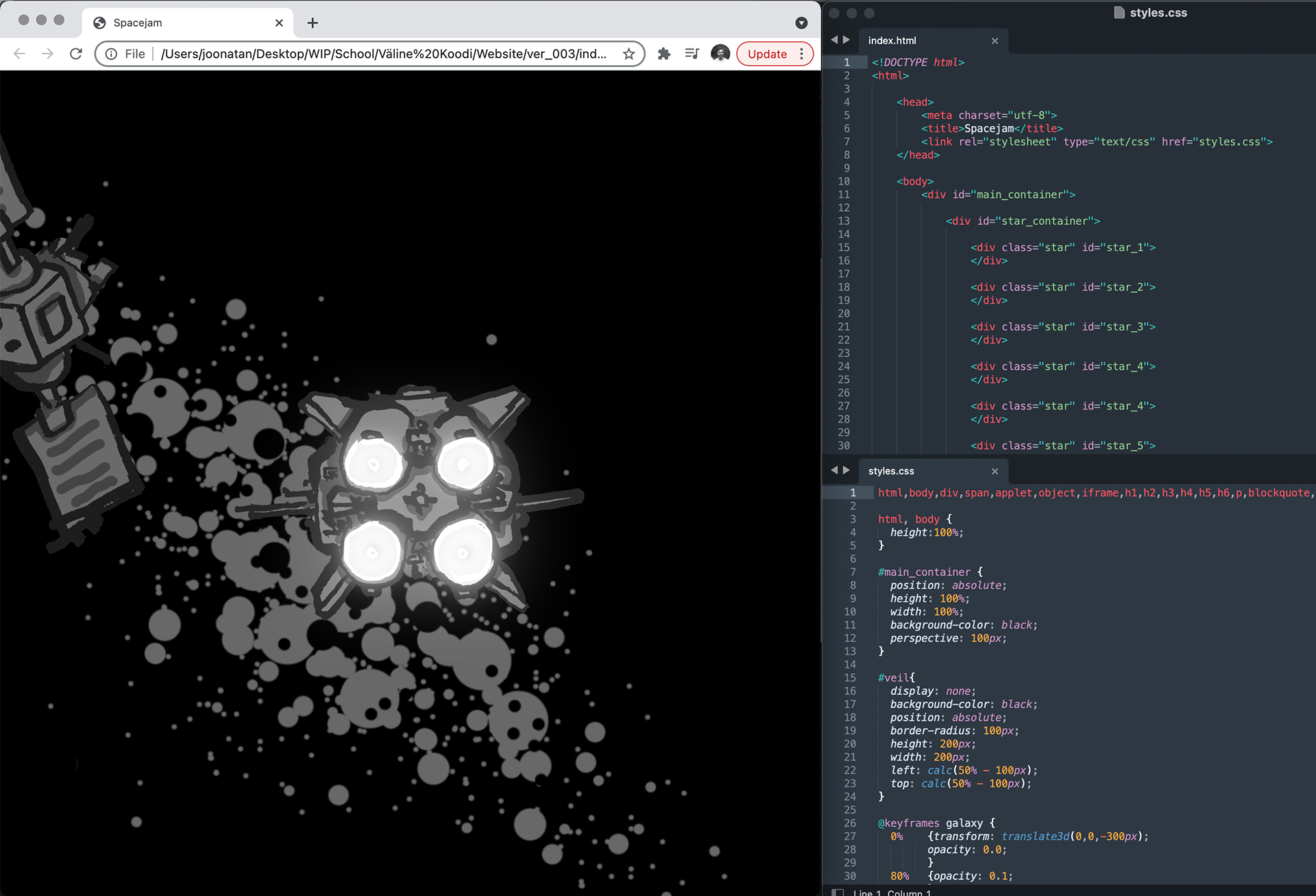Click next-tab arrow in the styles.css pane
This screenshot has width=1316, height=896.
(x=846, y=470)
